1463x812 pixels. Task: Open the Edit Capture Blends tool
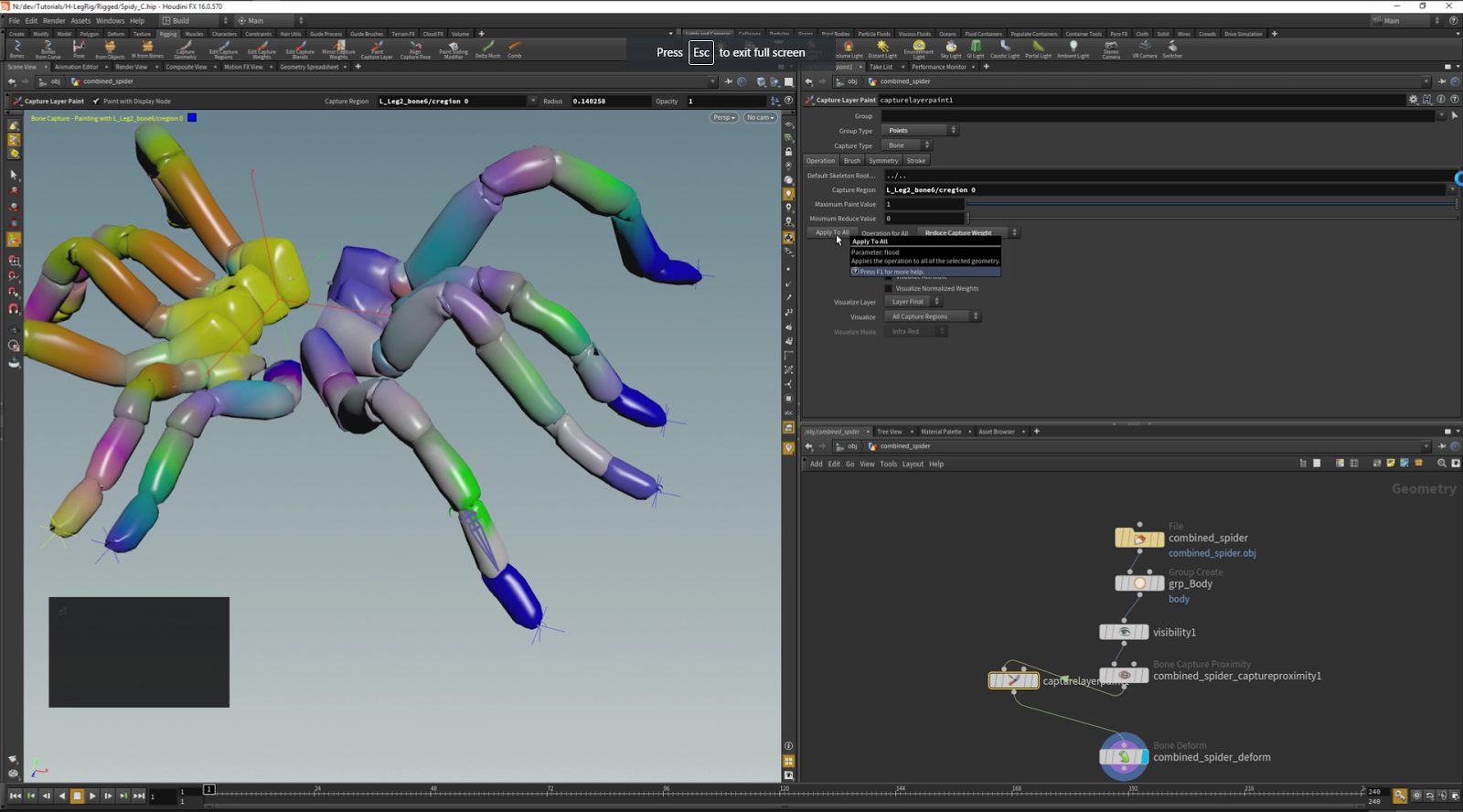(x=300, y=48)
